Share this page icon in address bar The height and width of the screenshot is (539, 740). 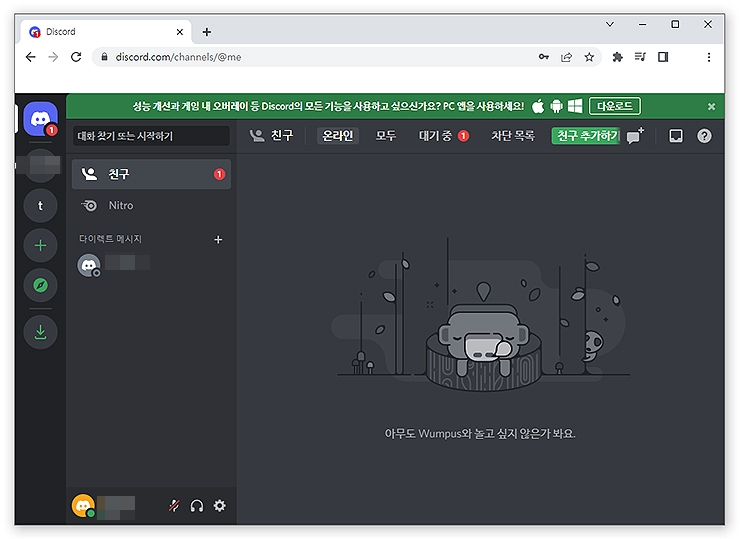[x=566, y=57]
